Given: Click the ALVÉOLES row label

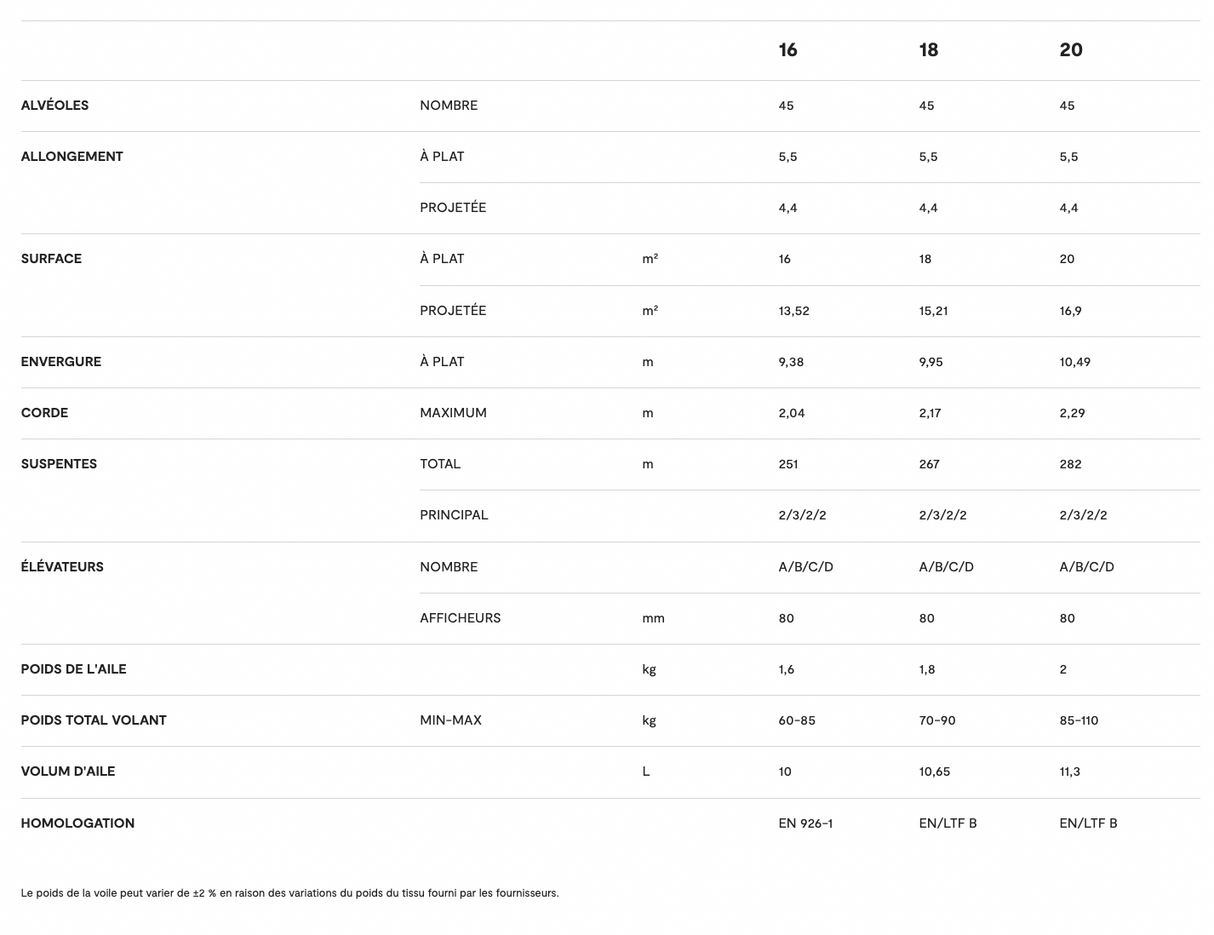Looking at the screenshot, I should [55, 105].
